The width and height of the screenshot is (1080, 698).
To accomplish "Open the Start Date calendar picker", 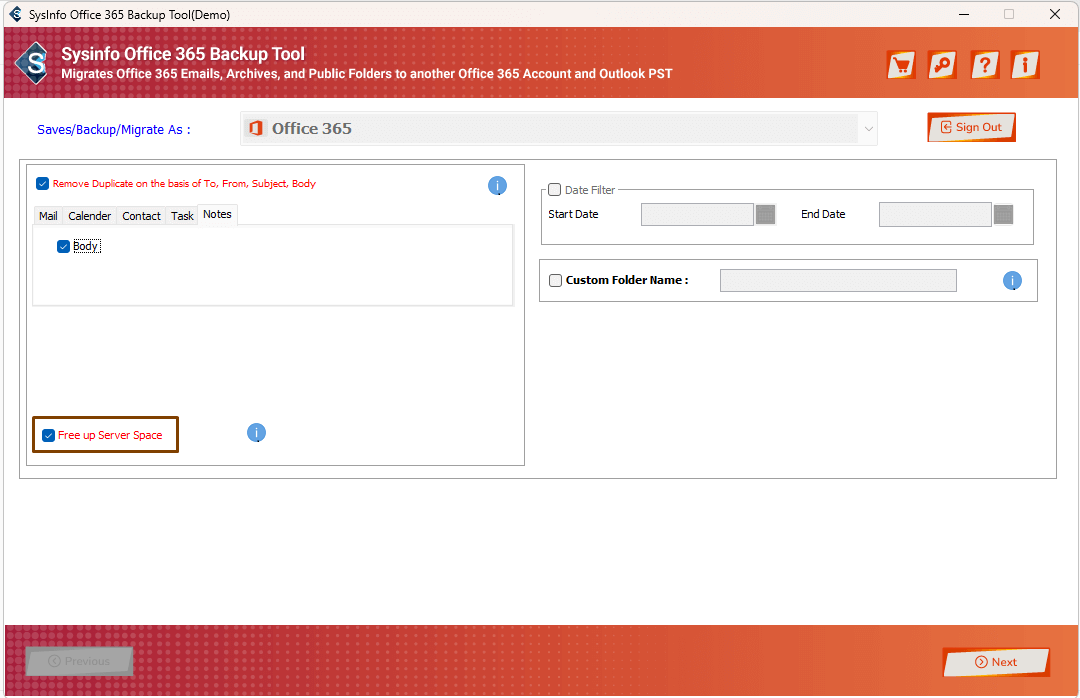I will pyautogui.click(x=765, y=214).
